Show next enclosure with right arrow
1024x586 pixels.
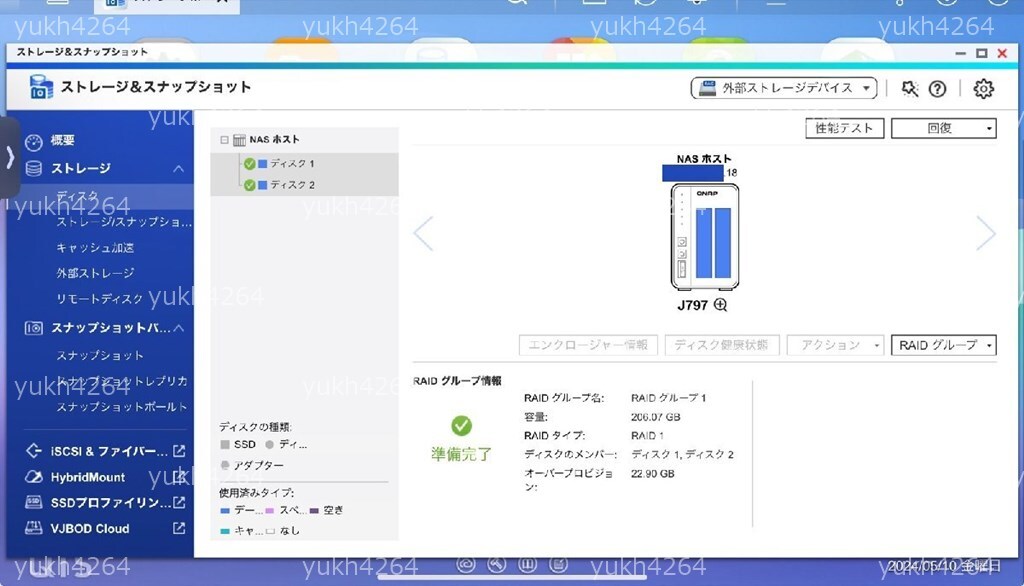coord(986,233)
